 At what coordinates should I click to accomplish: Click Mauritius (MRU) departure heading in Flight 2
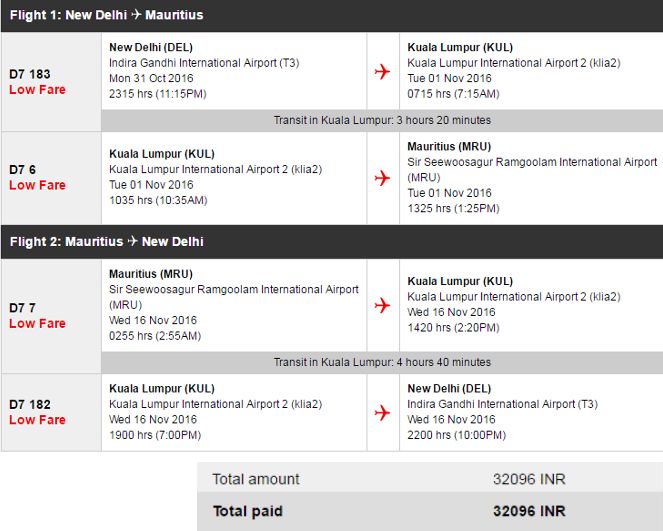[x=151, y=274]
